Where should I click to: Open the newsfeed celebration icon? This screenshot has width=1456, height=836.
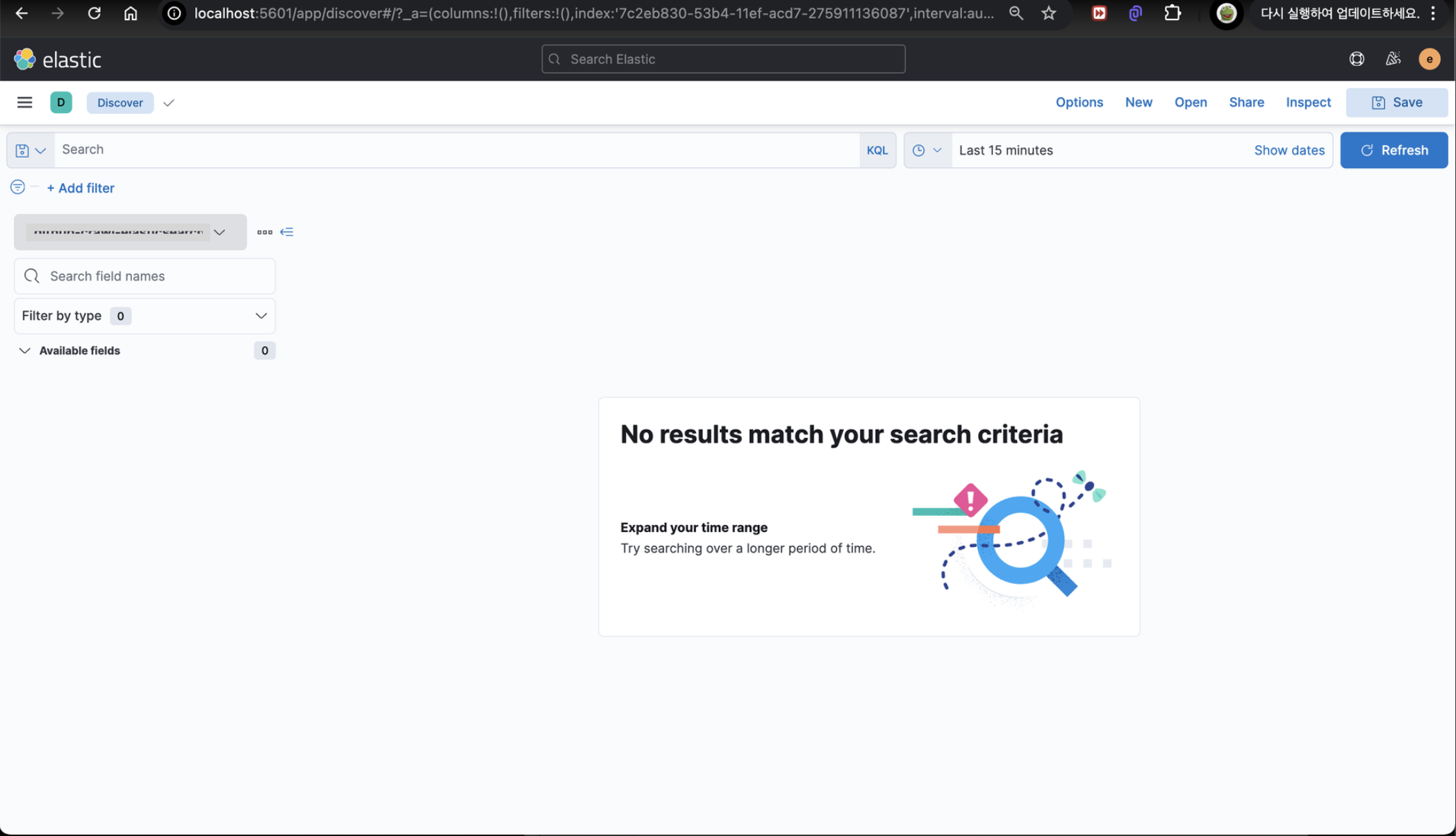[x=1393, y=60]
